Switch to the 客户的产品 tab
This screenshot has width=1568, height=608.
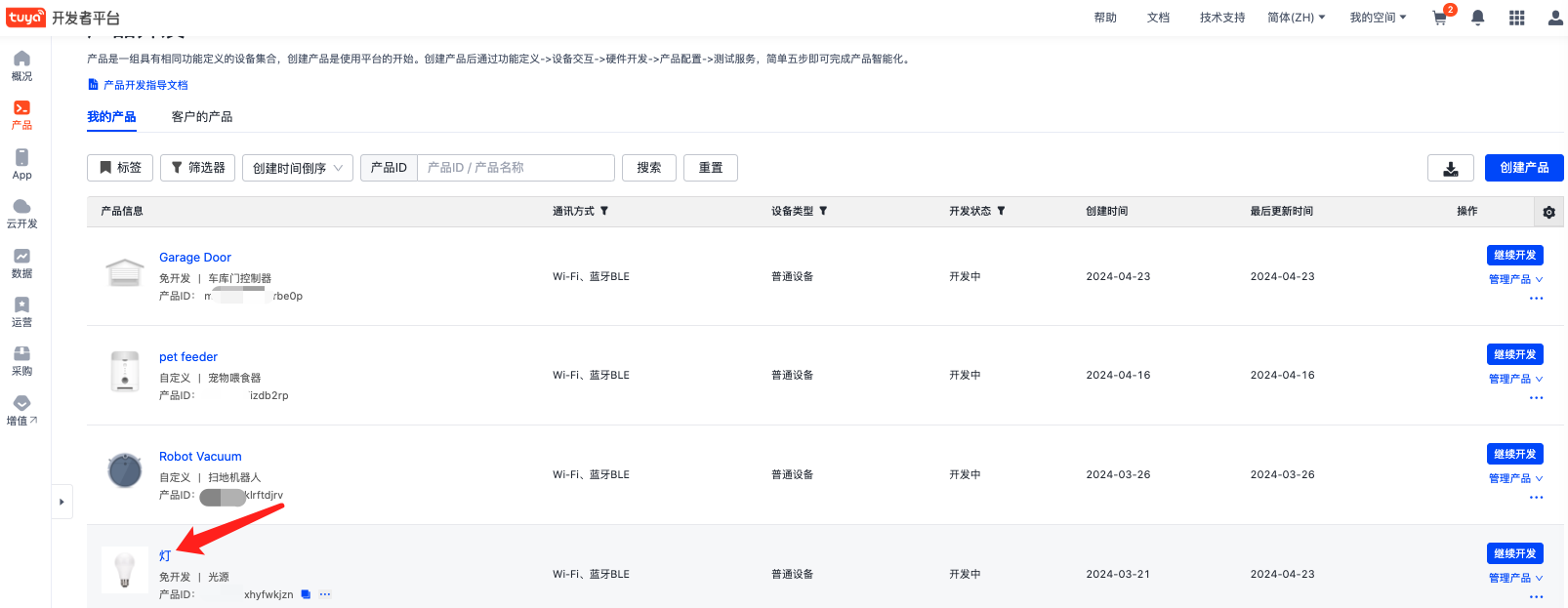point(202,117)
